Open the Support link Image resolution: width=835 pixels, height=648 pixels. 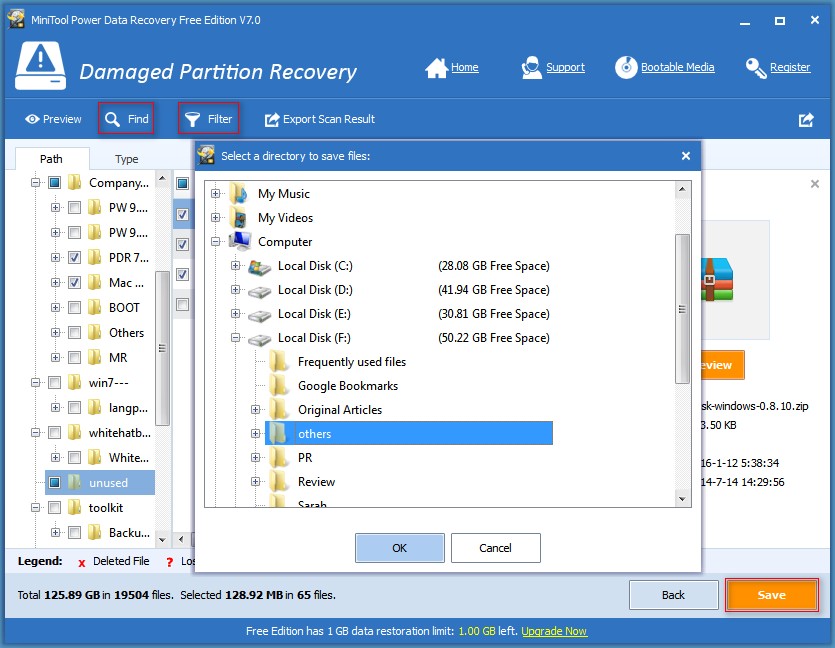(x=566, y=68)
